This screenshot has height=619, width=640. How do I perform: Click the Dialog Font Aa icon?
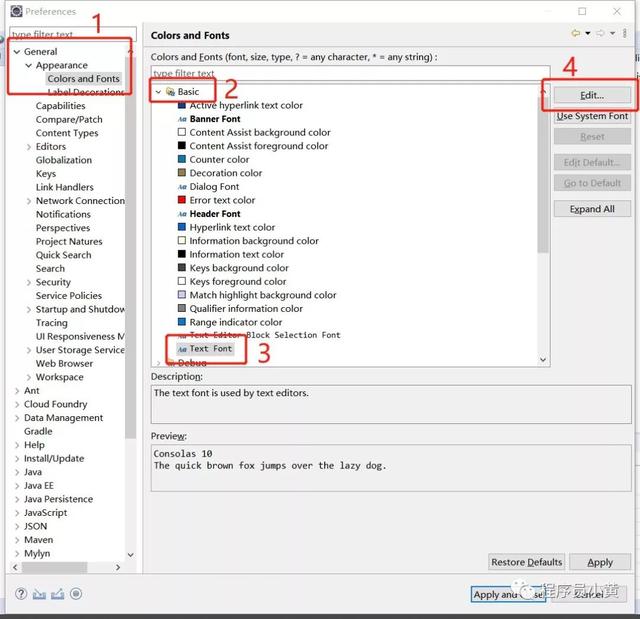pos(182,187)
